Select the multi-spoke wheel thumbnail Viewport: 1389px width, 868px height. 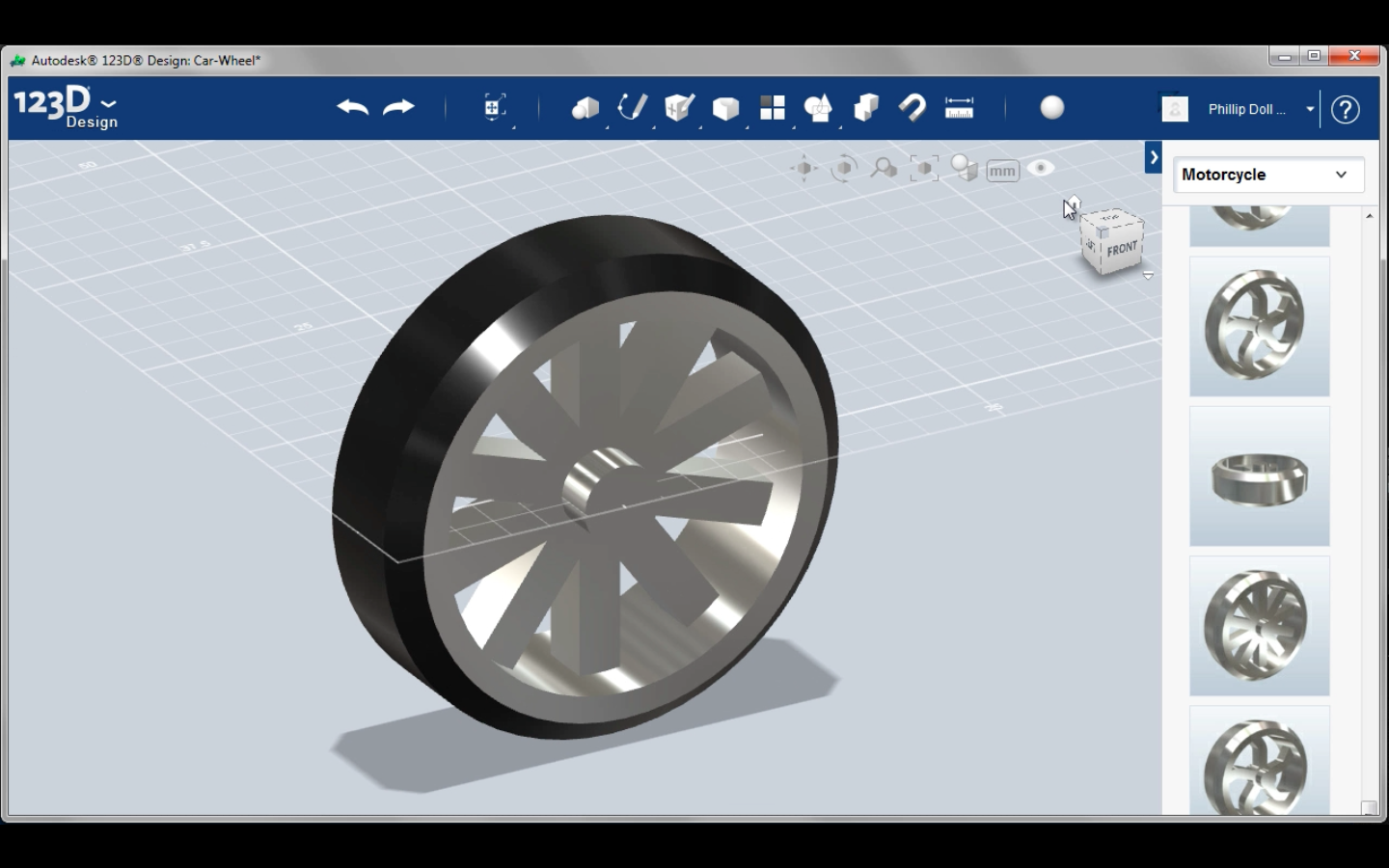pyautogui.click(x=1260, y=626)
